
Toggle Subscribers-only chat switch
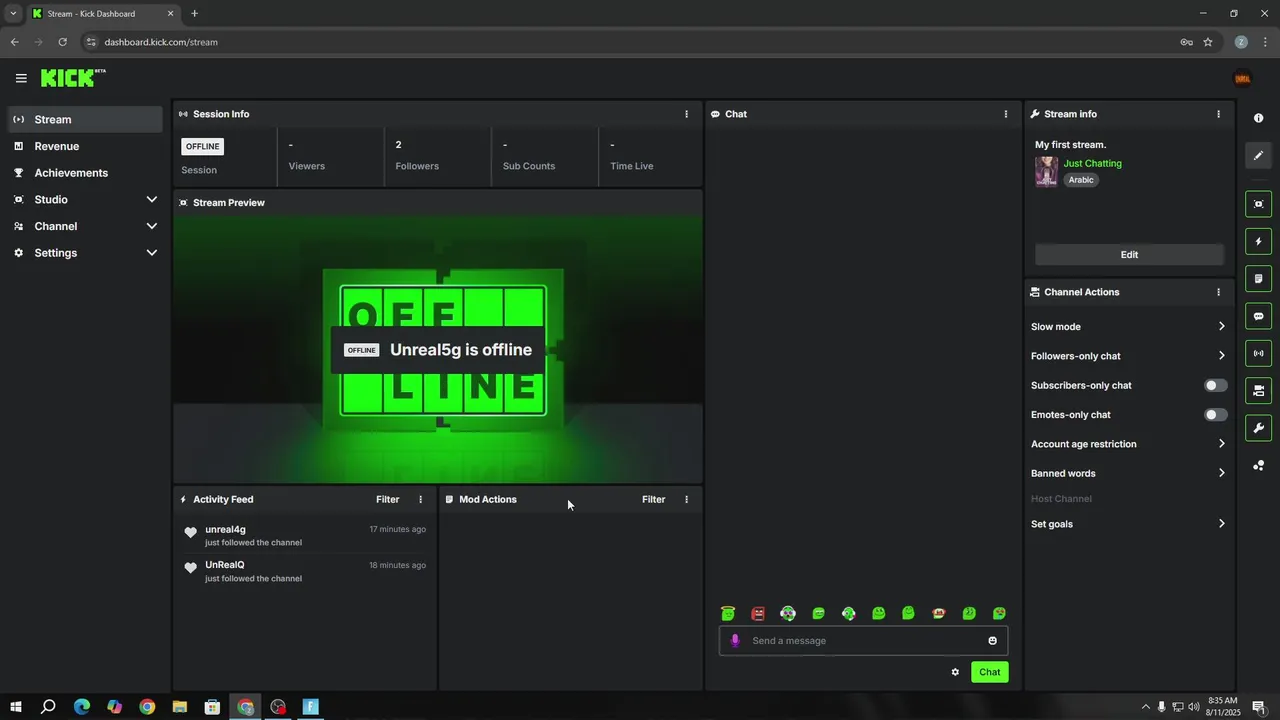coord(1215,385)
